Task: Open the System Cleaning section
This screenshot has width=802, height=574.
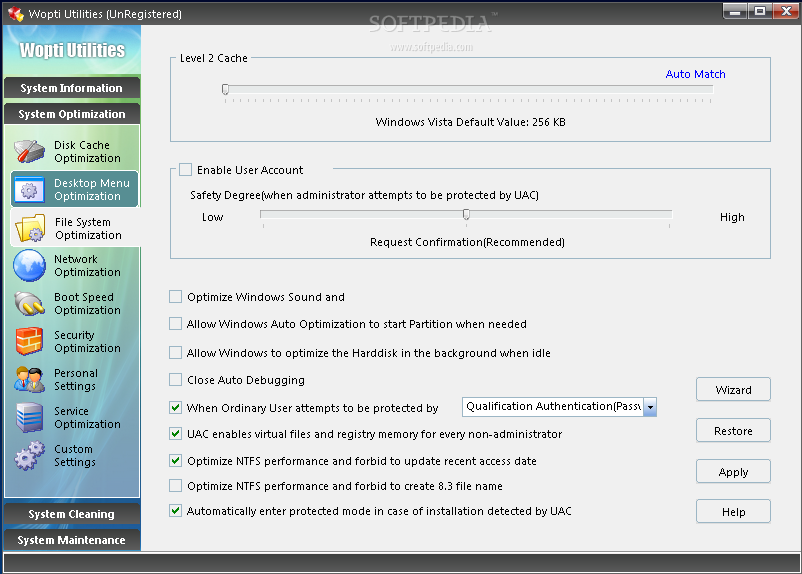Action: pyautogui.click(x=72, y=514)
